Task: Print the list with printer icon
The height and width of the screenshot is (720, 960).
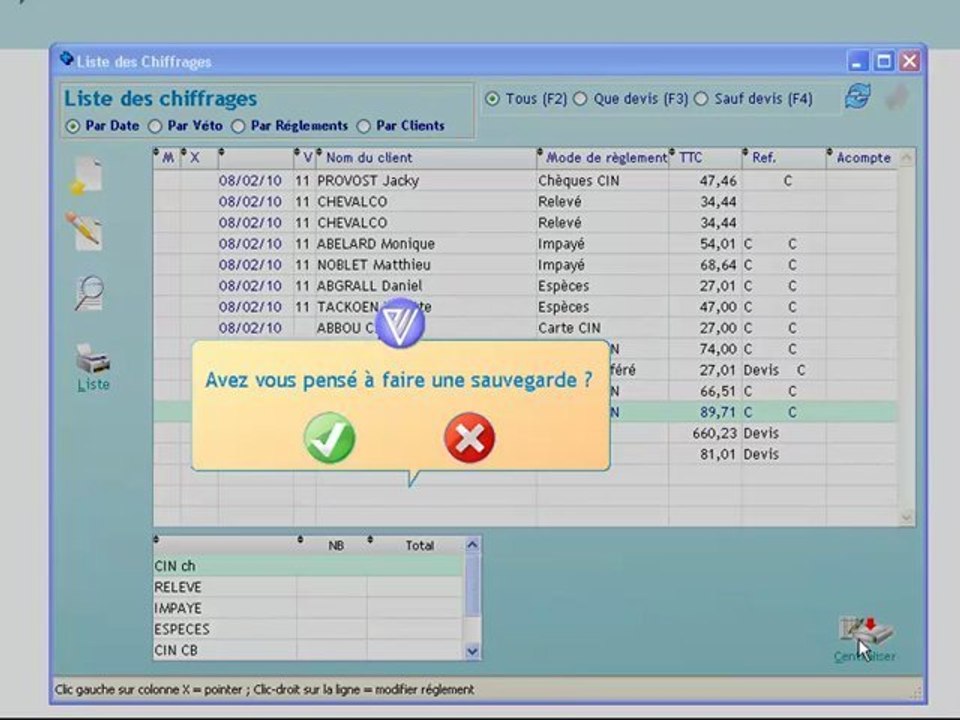Action: (93, 359)
